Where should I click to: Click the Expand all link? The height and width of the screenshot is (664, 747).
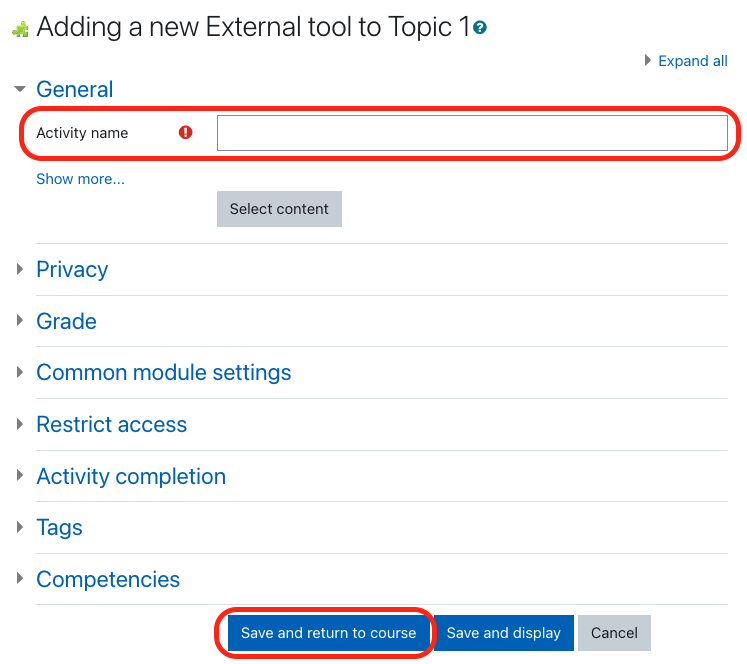[692, 61]
